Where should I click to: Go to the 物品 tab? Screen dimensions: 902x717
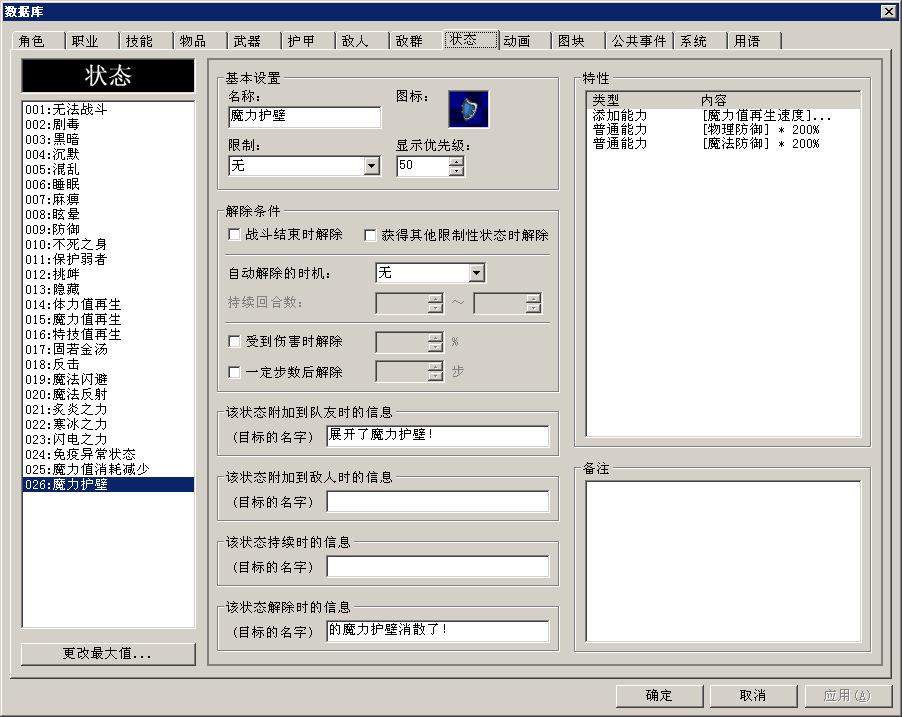pos(200,41)
